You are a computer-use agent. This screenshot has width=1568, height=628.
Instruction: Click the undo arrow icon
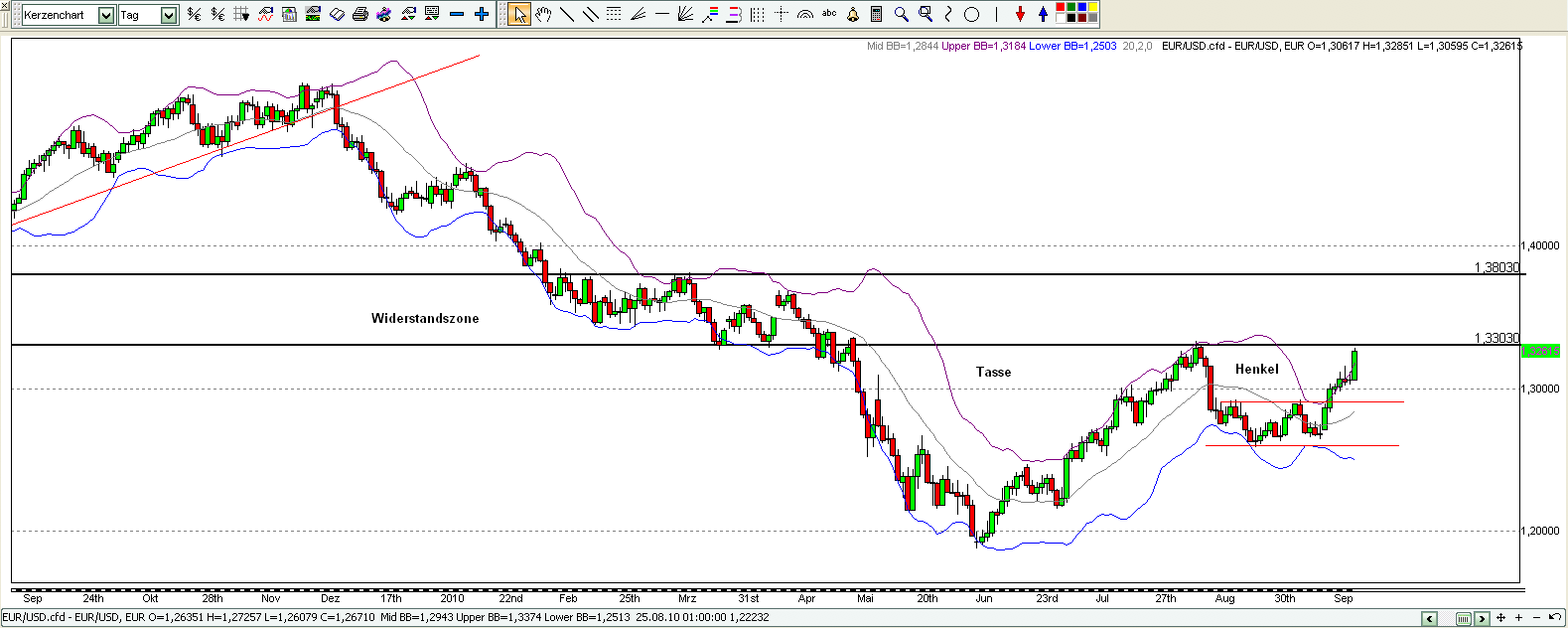point(1555,617)
